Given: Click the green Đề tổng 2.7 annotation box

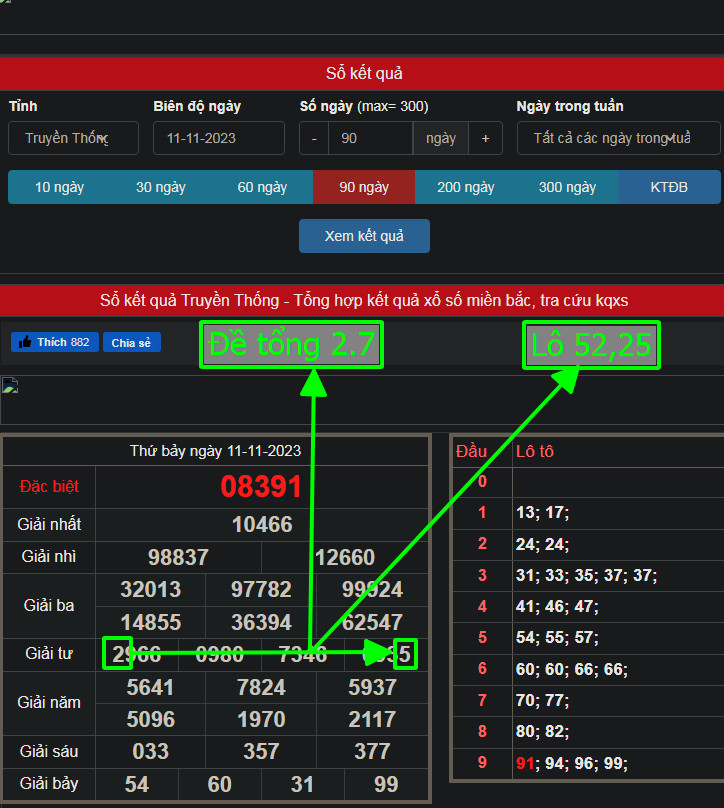Looking at the screenshot, I should [291, 345].
